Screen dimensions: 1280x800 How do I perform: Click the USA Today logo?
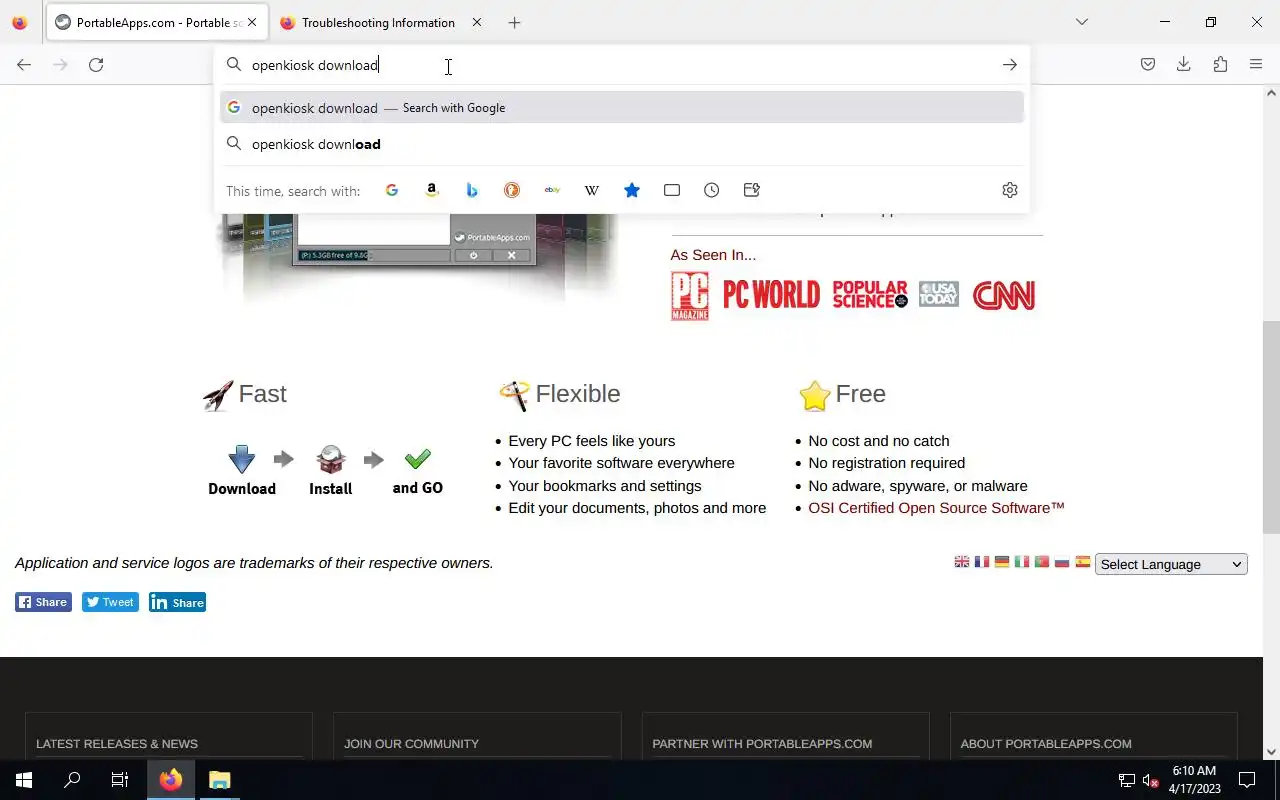coord(939,294)
